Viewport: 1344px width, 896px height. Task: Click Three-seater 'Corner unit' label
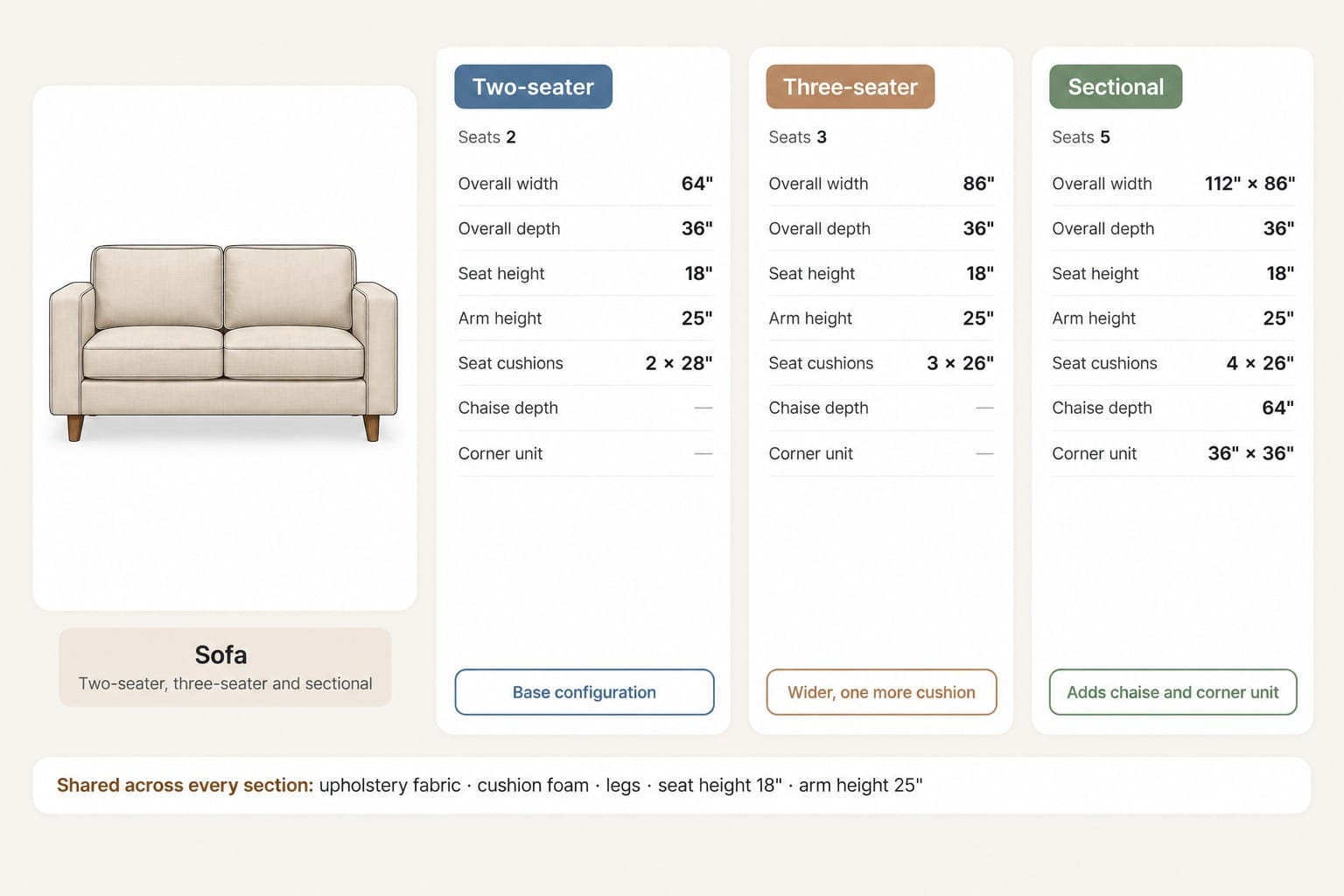coord(810,453)
